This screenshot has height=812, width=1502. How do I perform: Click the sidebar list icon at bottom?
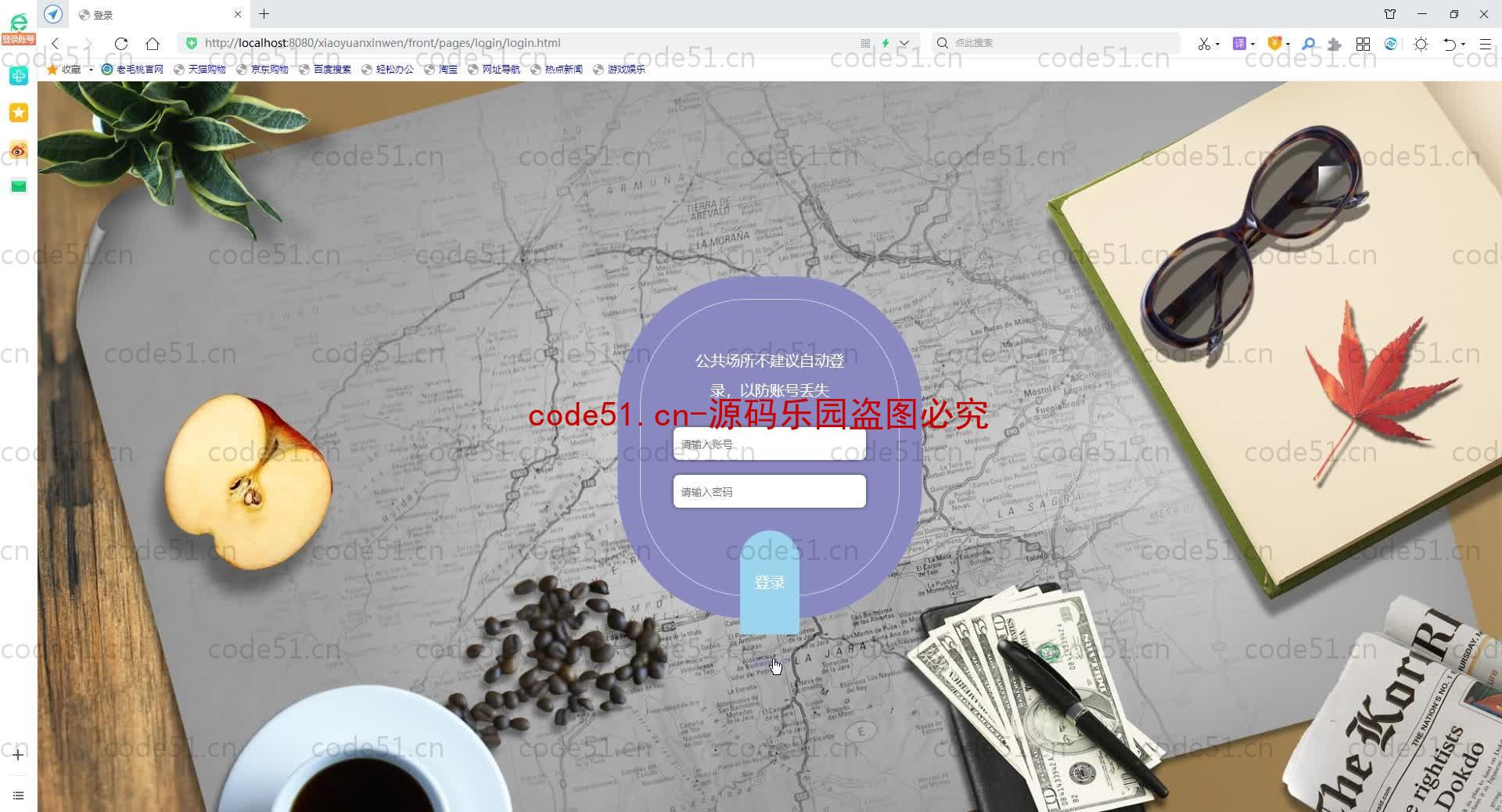click(x=18, y=796)
